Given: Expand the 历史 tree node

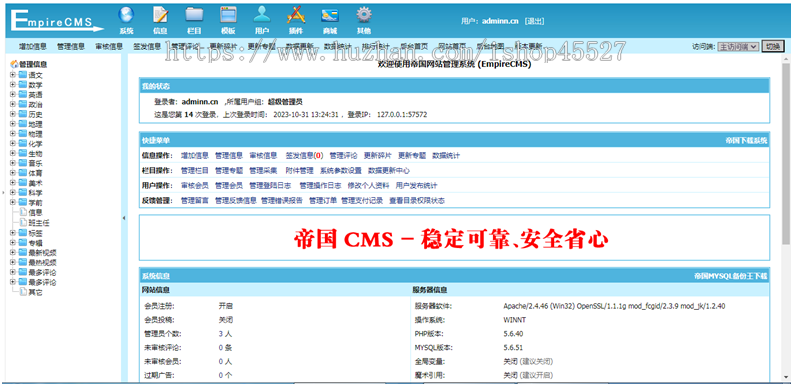Looking at the screenshot, I should pyautogui.click(x=13, y=114).
